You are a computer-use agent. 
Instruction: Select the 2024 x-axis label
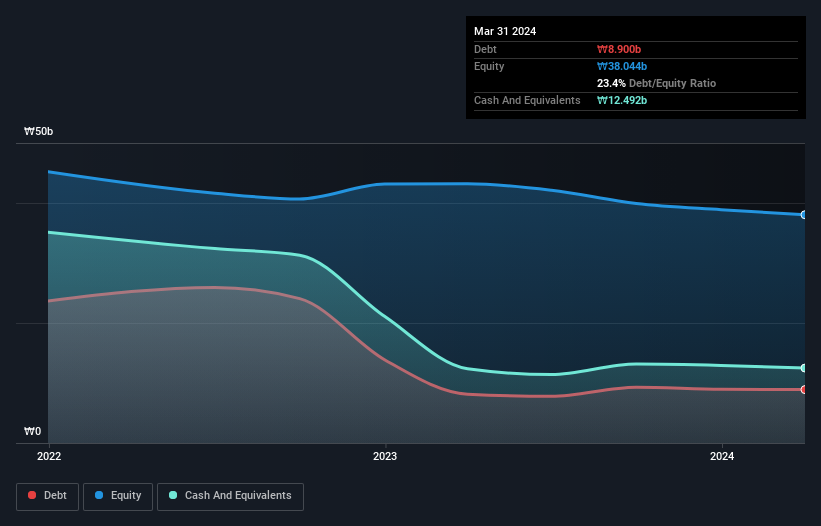(x=722, y=456)
